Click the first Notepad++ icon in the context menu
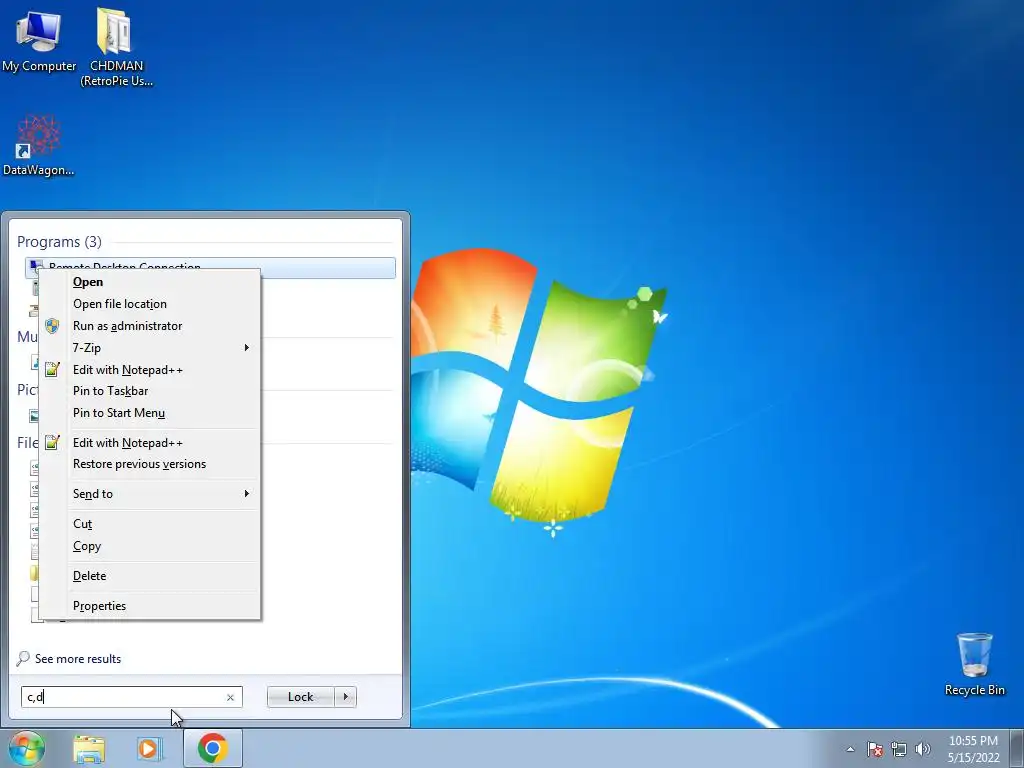The height and width of the screenshot is (768, 1024). click(x=52, y=370)
